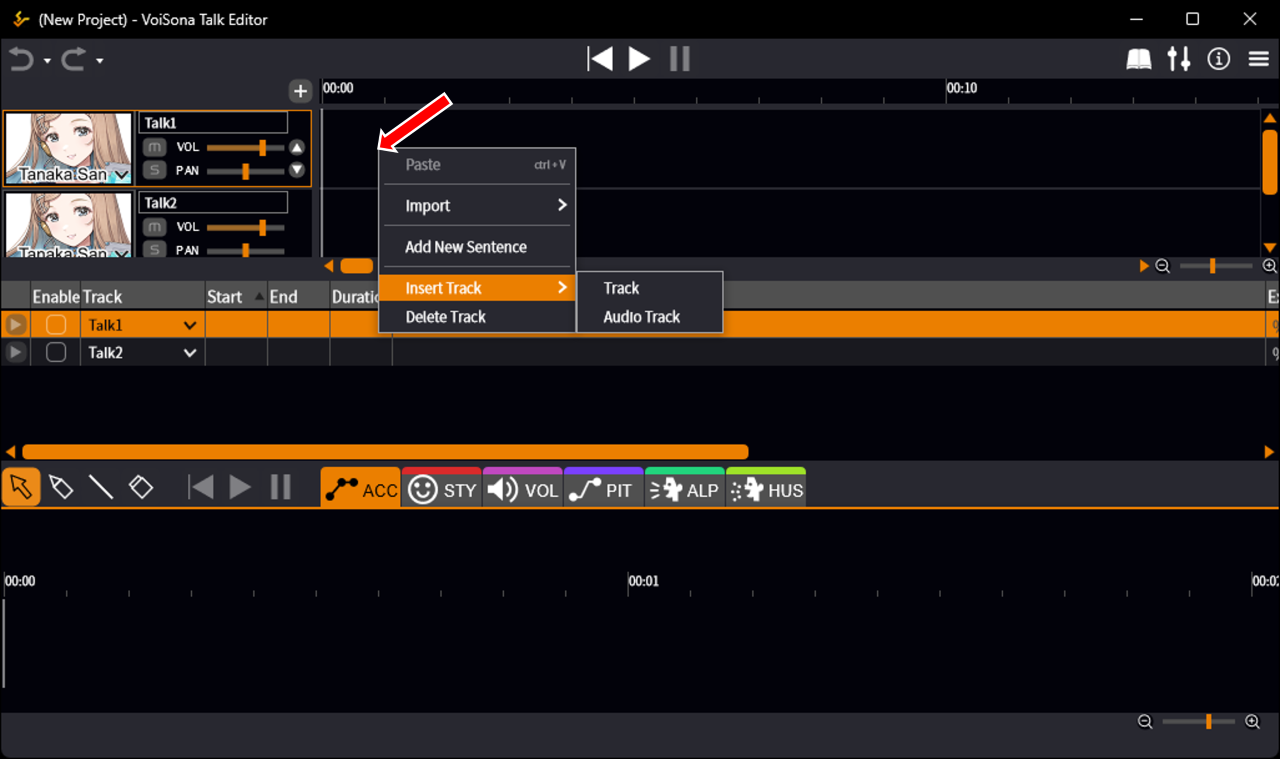Open the track dropdown in Talk2 row
The height and width of the screenshot is (759, 1280).
(x=190, y=353)
